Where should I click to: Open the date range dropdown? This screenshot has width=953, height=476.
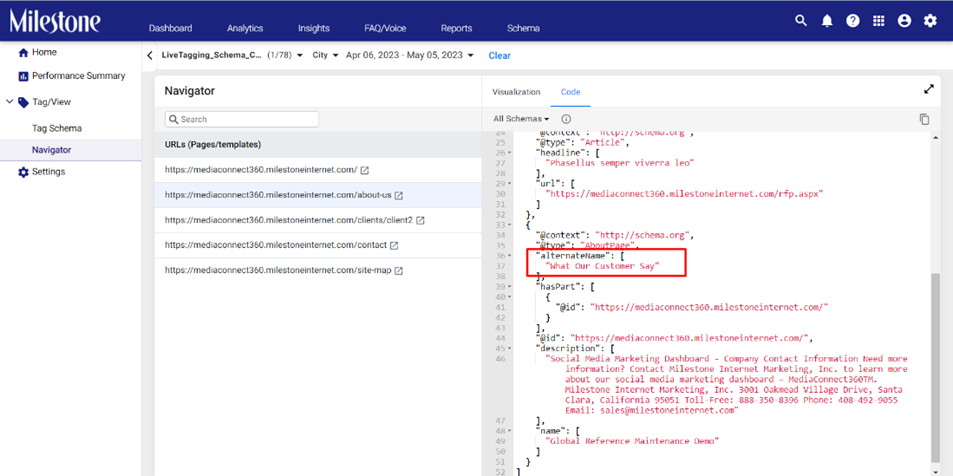click(410, 55)
